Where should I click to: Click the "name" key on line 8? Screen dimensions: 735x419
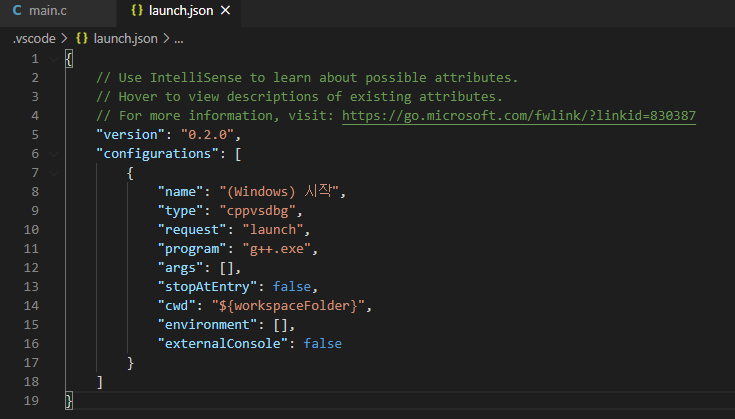(180, 192)
